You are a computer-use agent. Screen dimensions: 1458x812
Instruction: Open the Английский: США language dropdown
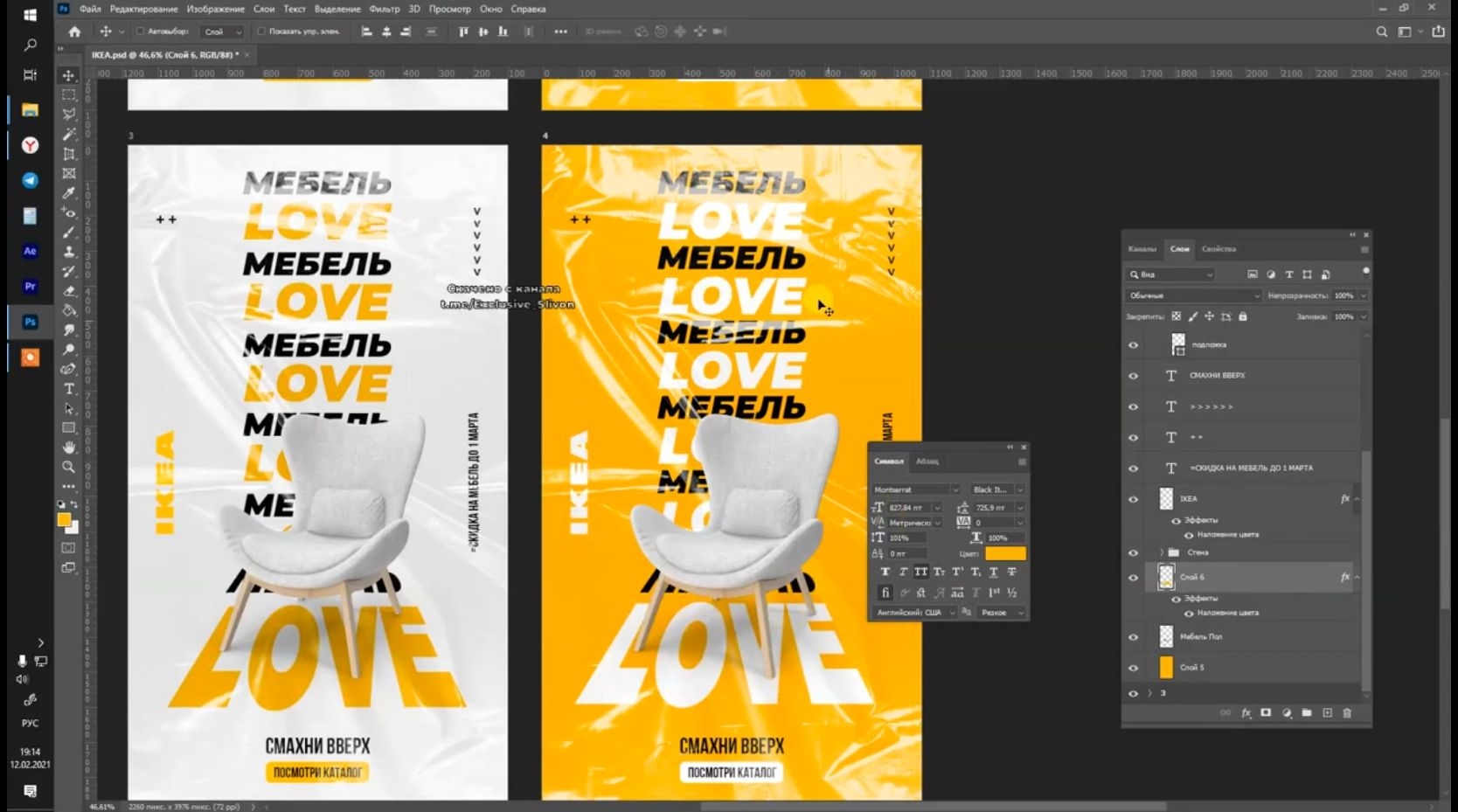click(915, 613)
